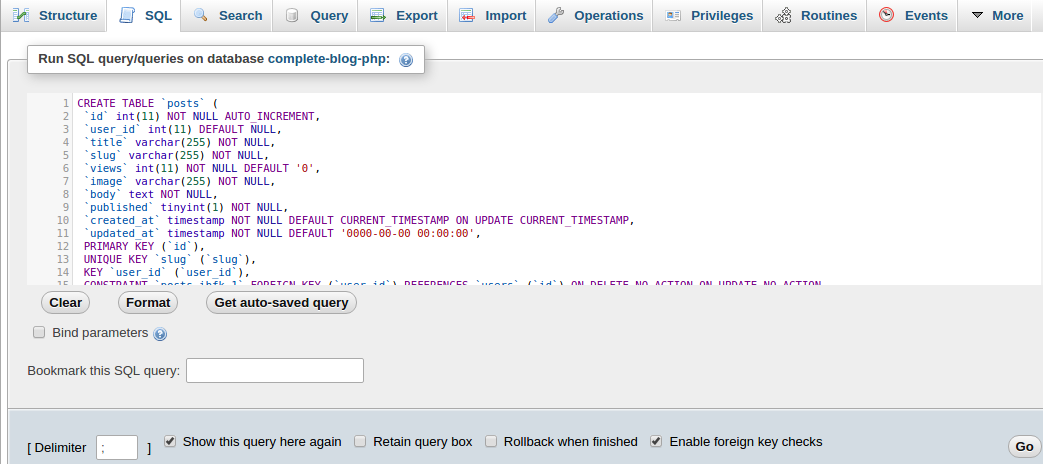Open the Privileges tab

click(708, 15)
